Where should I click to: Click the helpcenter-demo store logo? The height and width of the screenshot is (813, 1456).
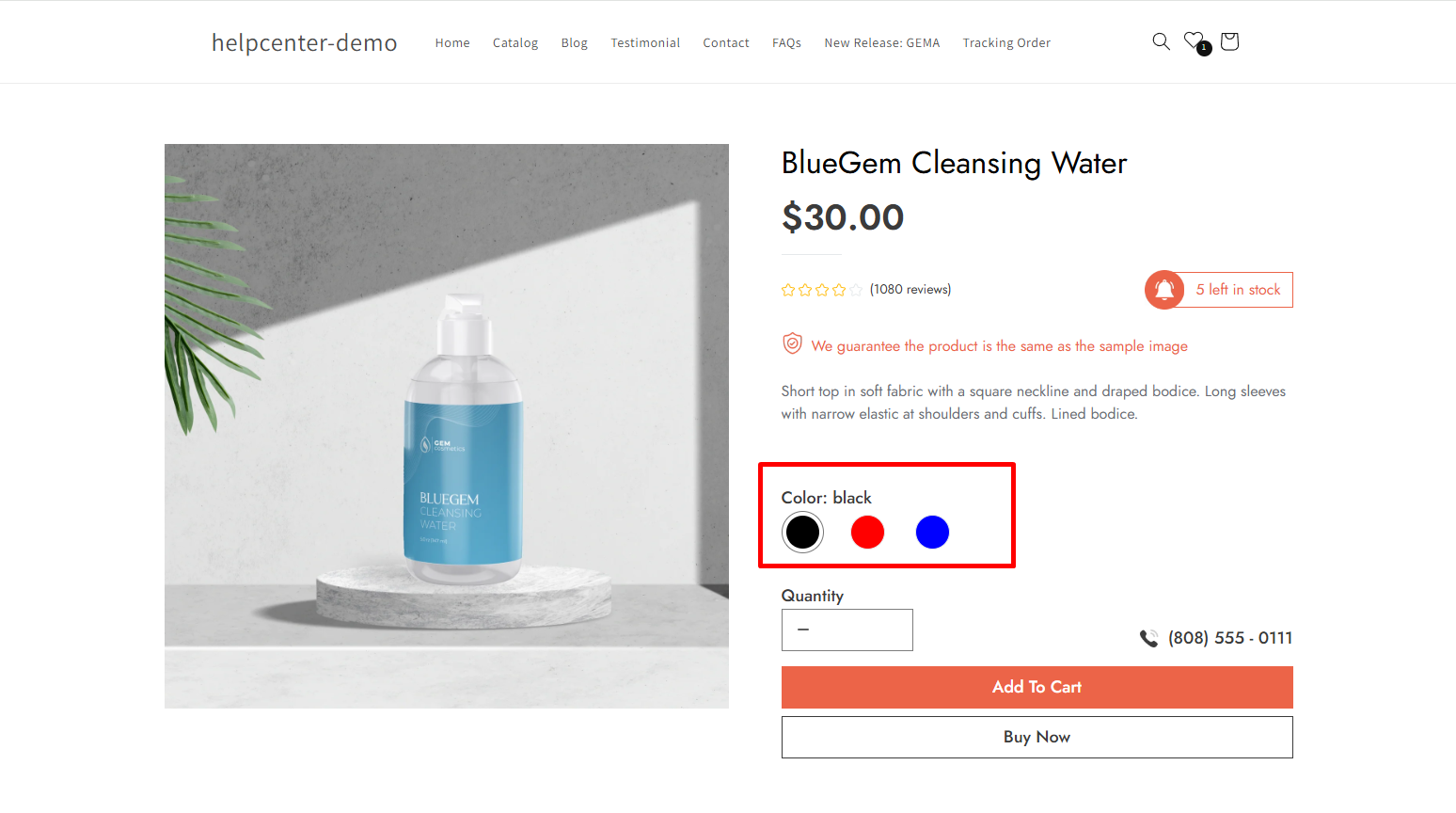304,43
